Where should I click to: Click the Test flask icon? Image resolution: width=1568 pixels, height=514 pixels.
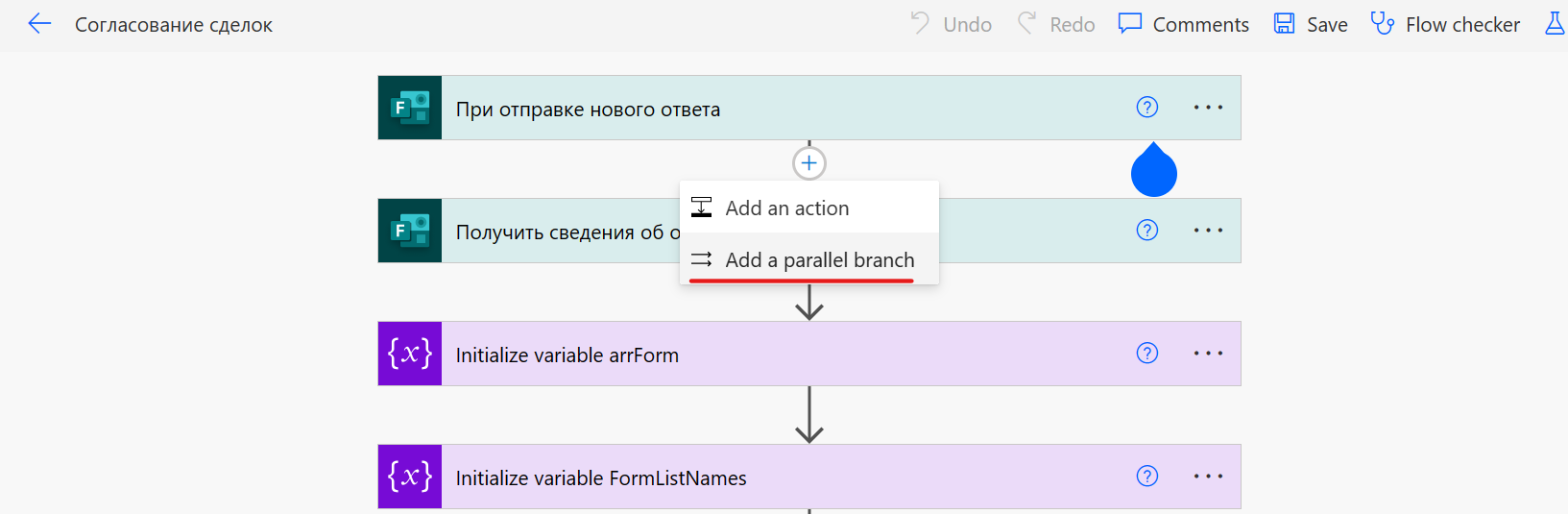pyautogui.click(x=1555, y=24)
